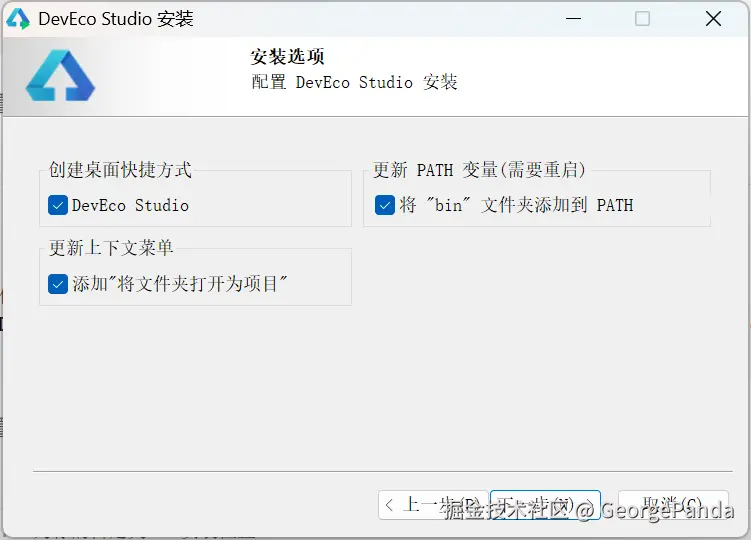
Task: Click the large DevEco Studio logo in header
Action: click(x=60, y=76)
